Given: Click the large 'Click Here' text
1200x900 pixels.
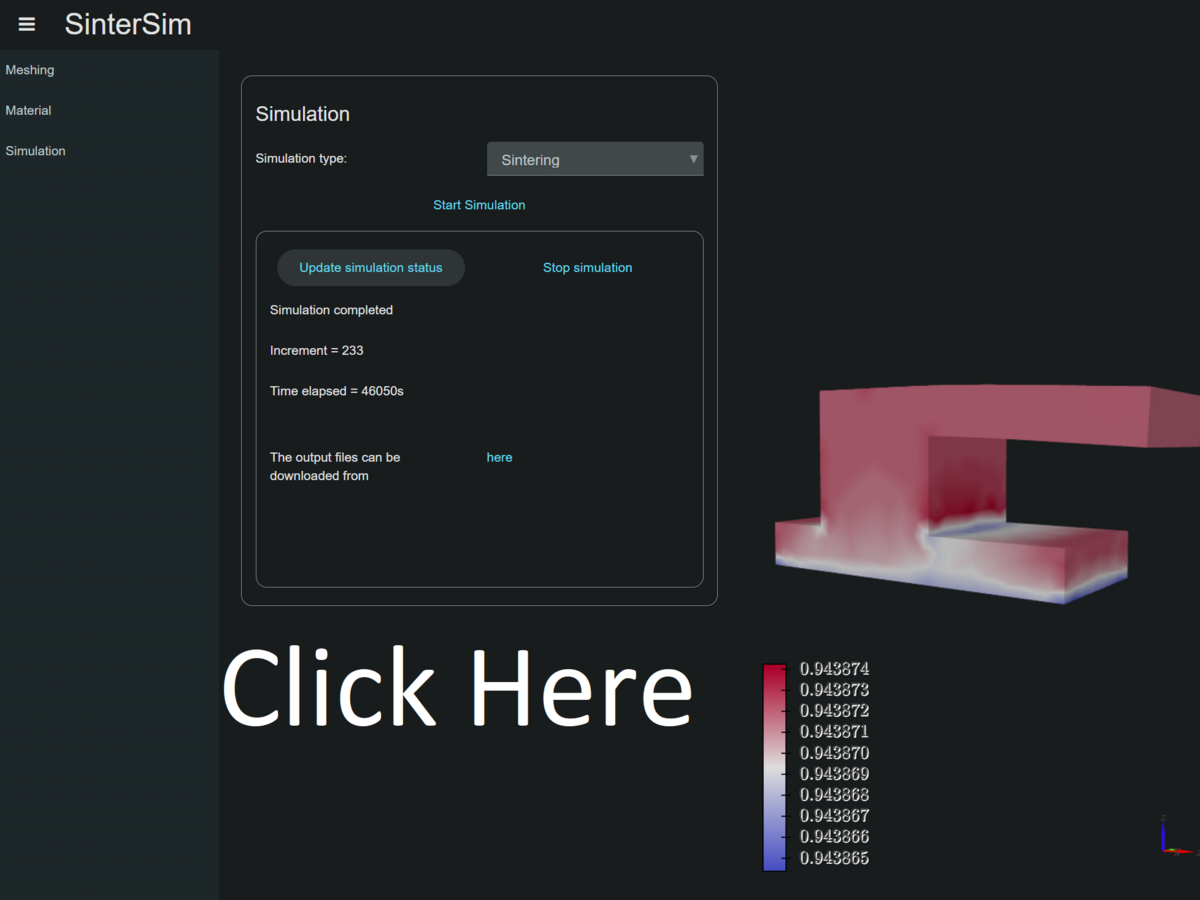Looking at the screenshot, I should (457, 688).
